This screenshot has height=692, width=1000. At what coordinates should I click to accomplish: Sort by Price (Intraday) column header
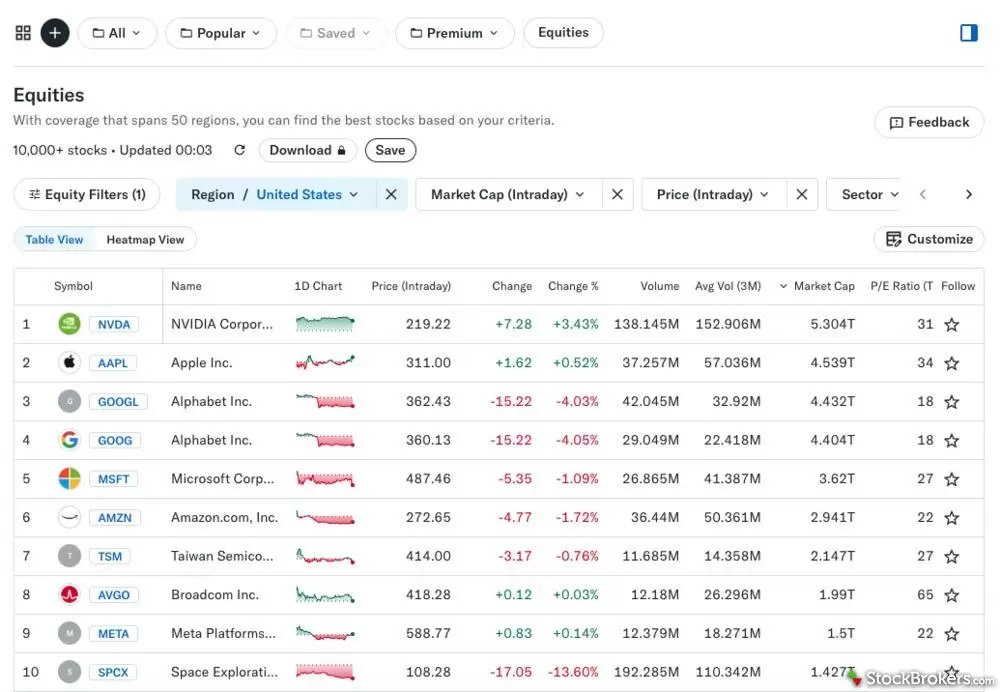pos(411,286)
